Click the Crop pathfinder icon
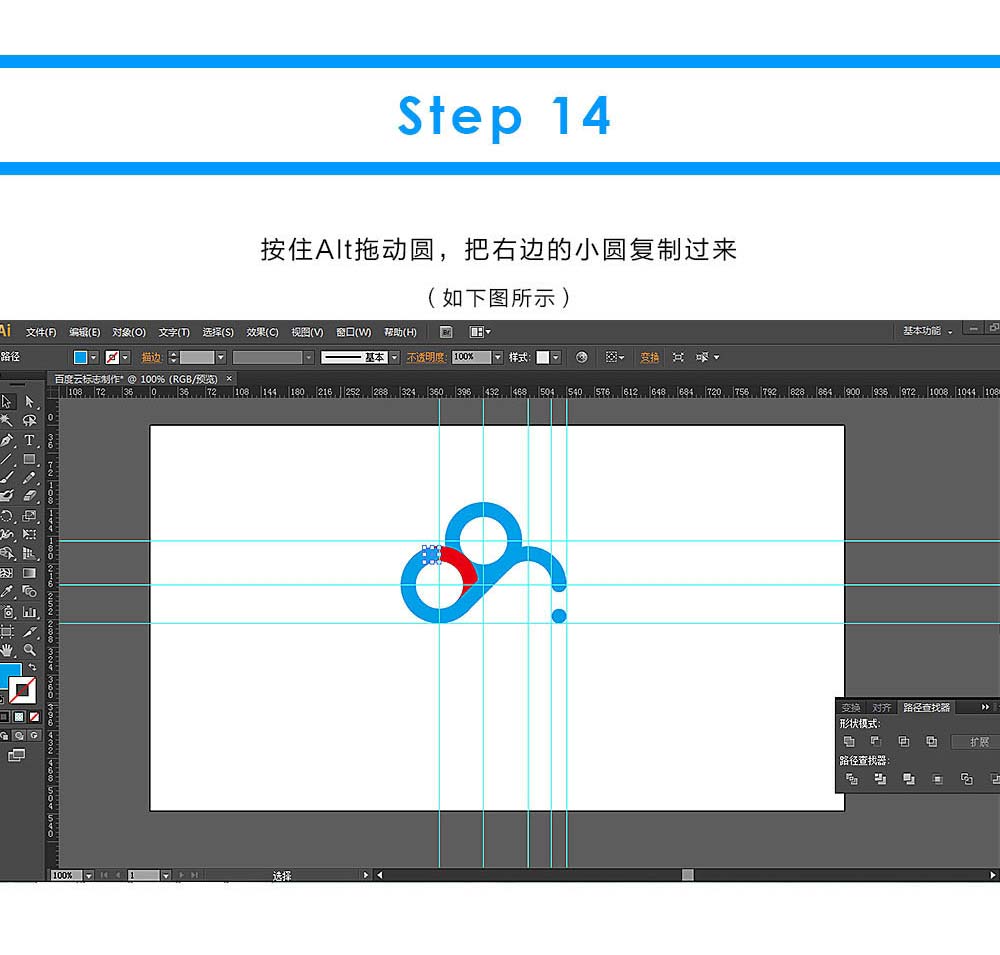 [938, 779]
